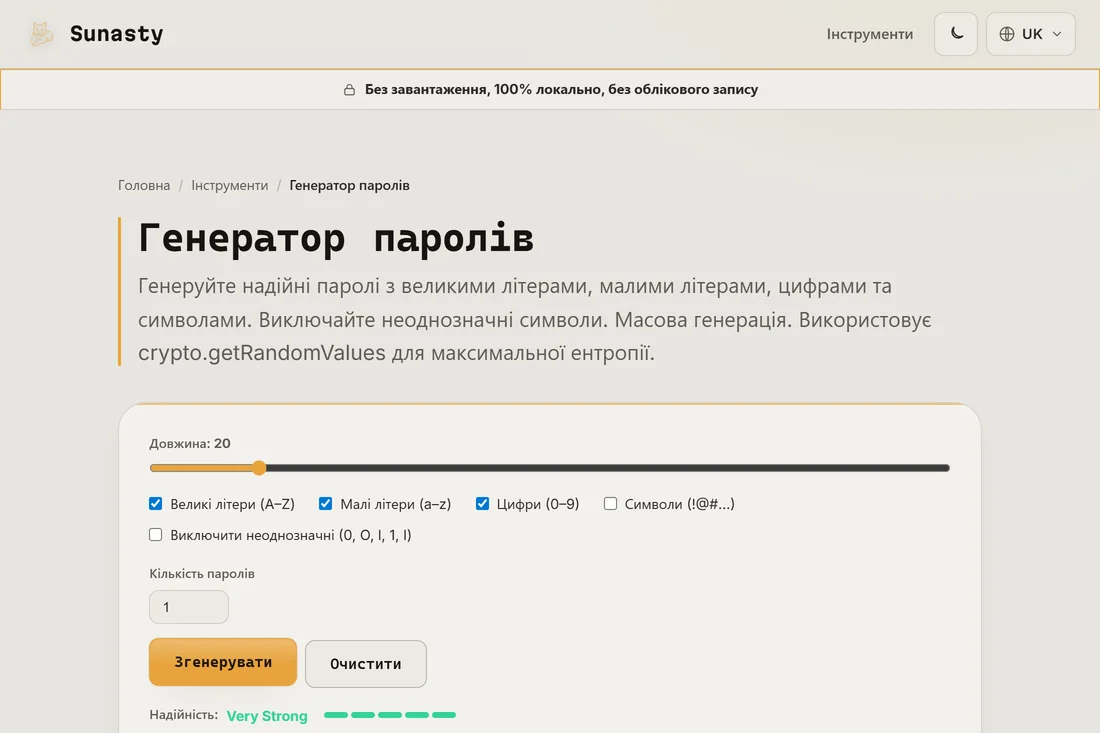
Task: Uncheck Малі літери (a–z) checkbox
Action: [x=326, y=504]
